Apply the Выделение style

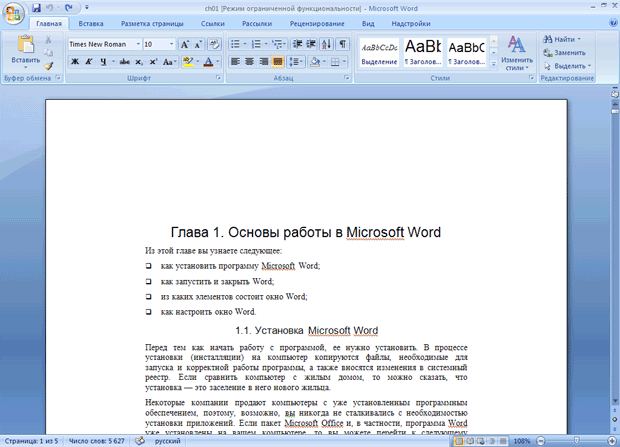tap(379, 53)
